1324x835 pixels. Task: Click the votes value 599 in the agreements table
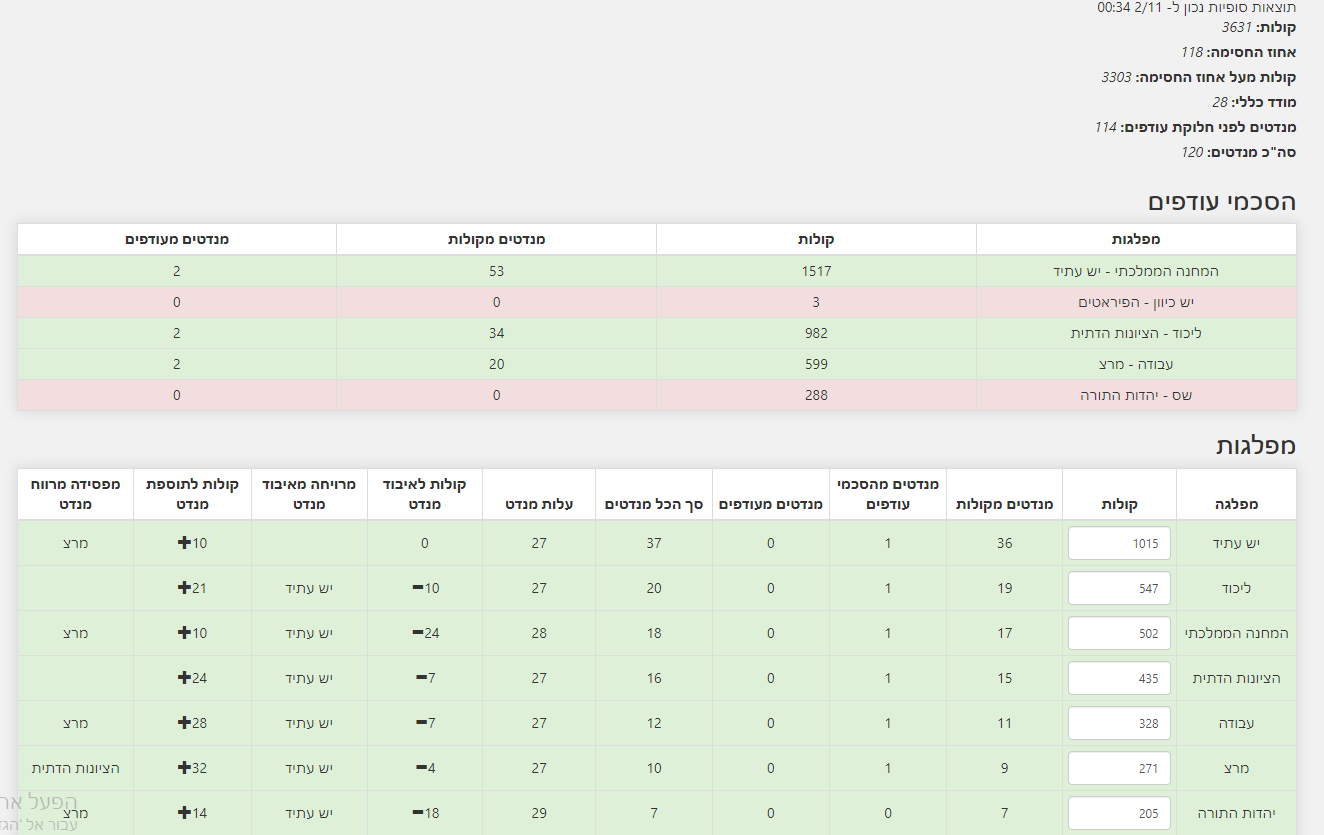[816, 364]
